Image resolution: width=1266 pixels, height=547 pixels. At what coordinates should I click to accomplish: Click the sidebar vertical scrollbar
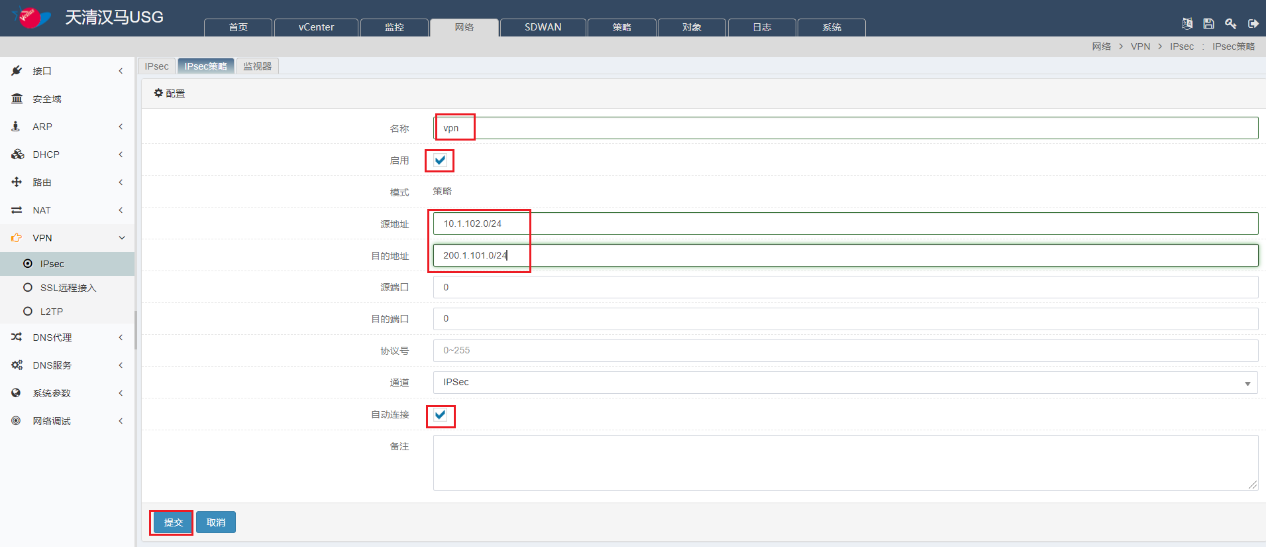click(136, 330)
